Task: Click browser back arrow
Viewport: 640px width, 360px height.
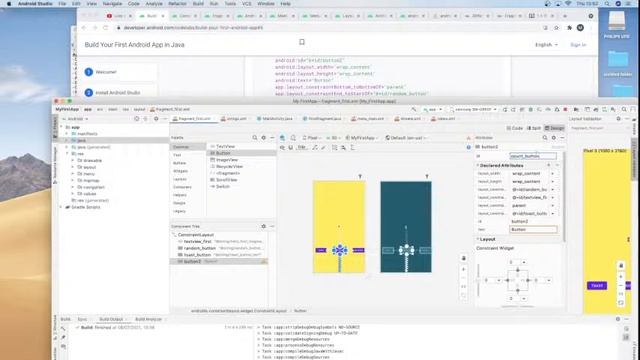Action: pos(84,28)
